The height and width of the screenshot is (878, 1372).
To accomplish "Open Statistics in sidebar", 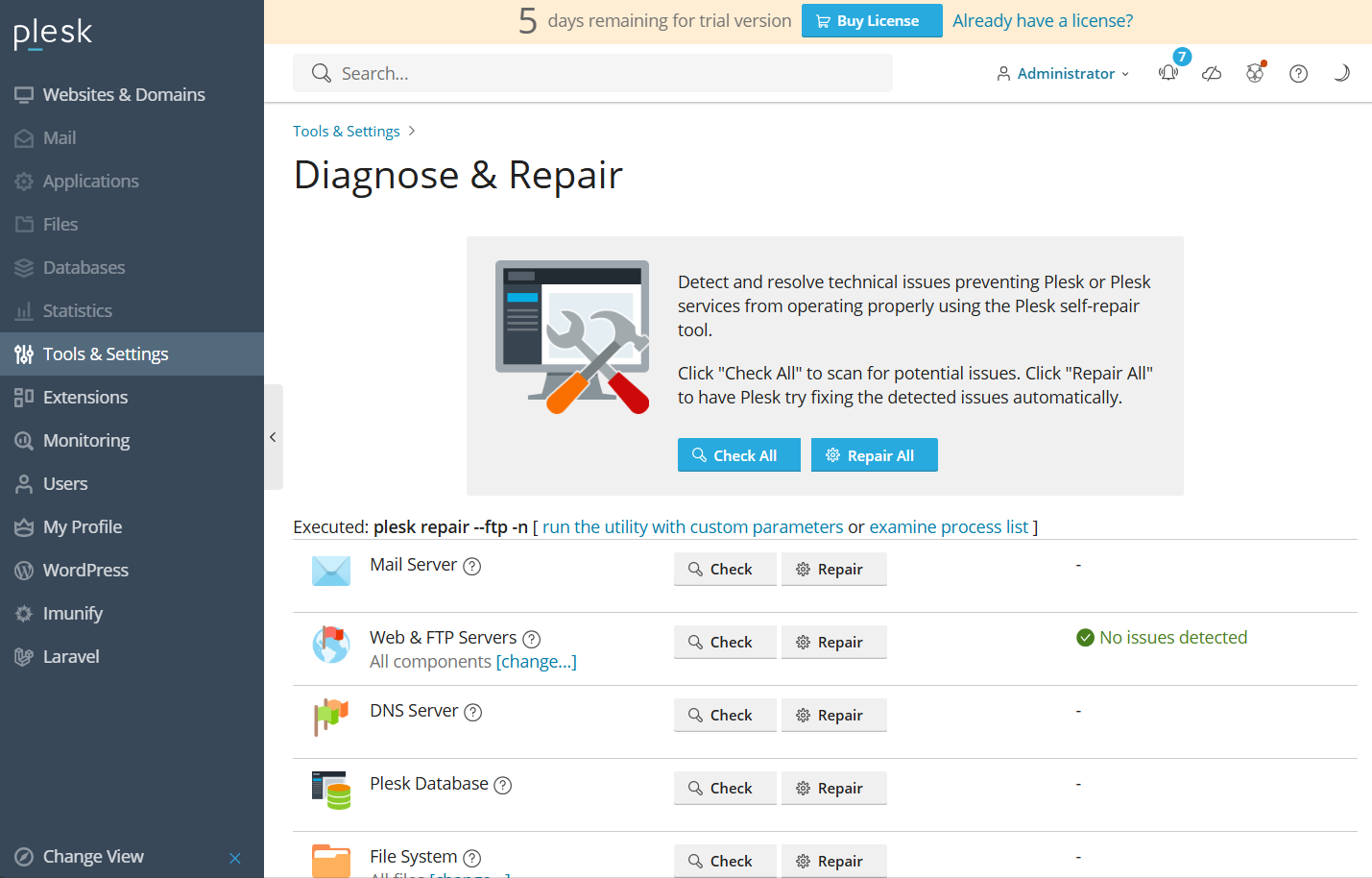I will click(132, 310).
